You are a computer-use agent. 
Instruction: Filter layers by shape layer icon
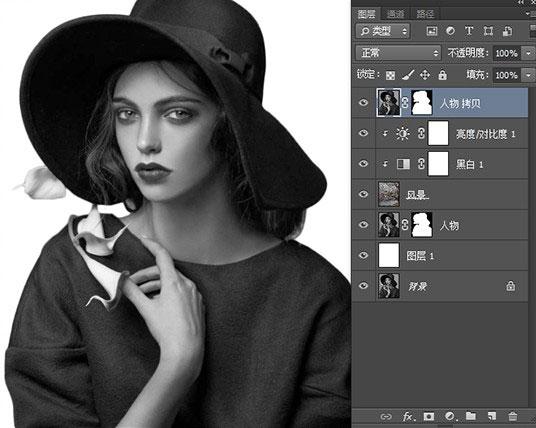[x=488, y=31]
